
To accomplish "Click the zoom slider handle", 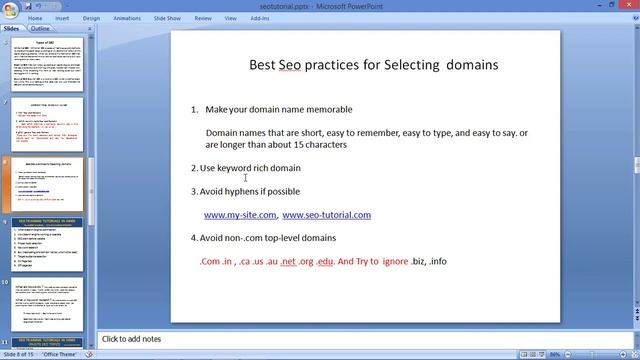I will 591,354.
